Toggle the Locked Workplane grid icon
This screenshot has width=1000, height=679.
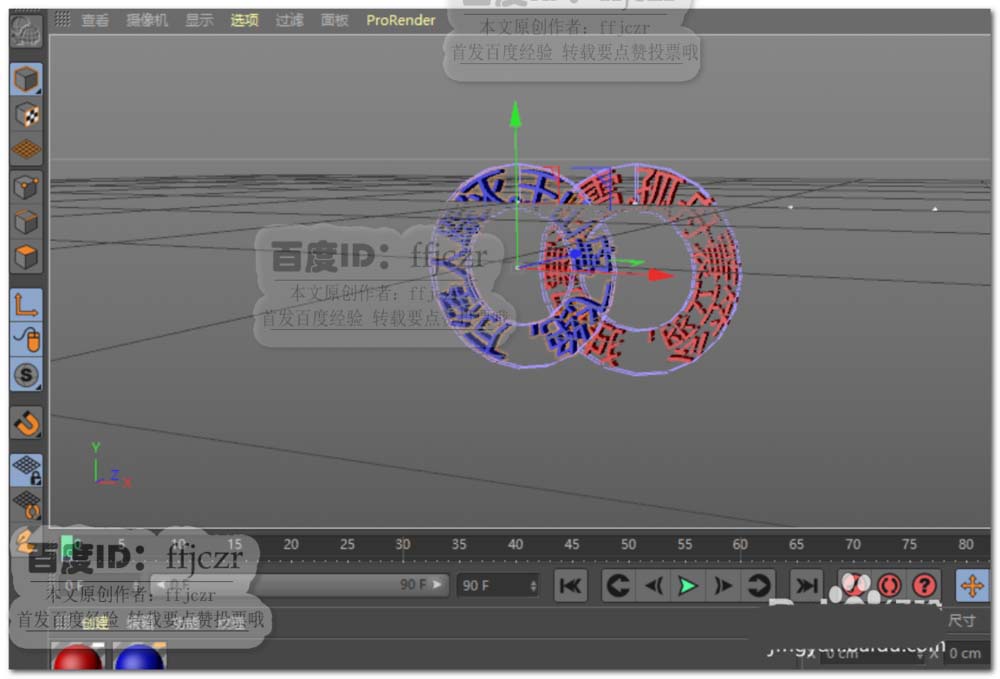26,470
